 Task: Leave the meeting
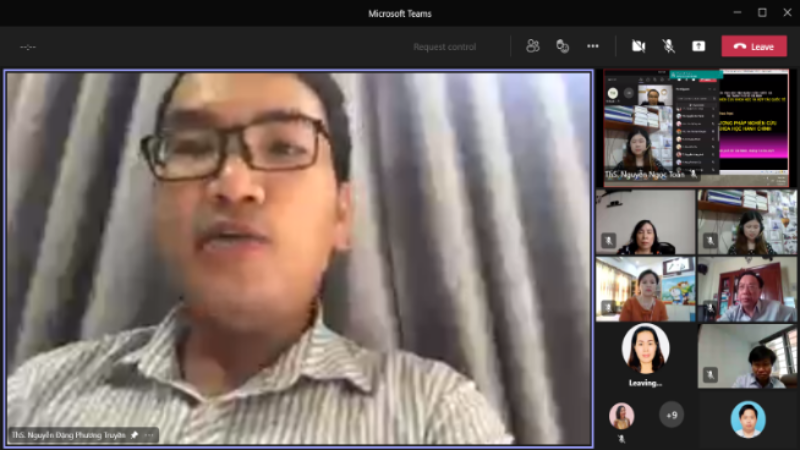pyautogui.click(x=754, y=46)
